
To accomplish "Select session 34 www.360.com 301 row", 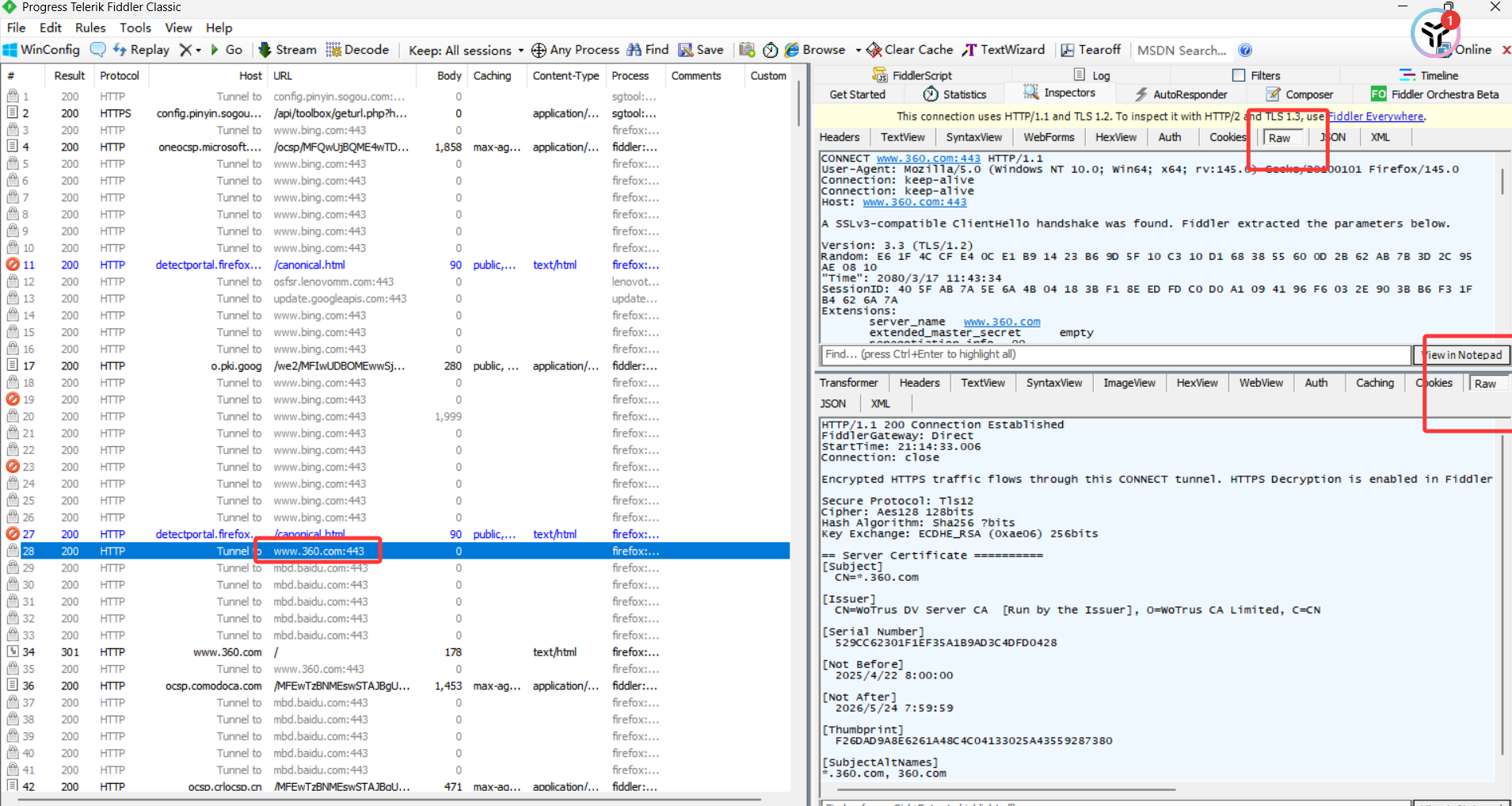I will (396, 652).
